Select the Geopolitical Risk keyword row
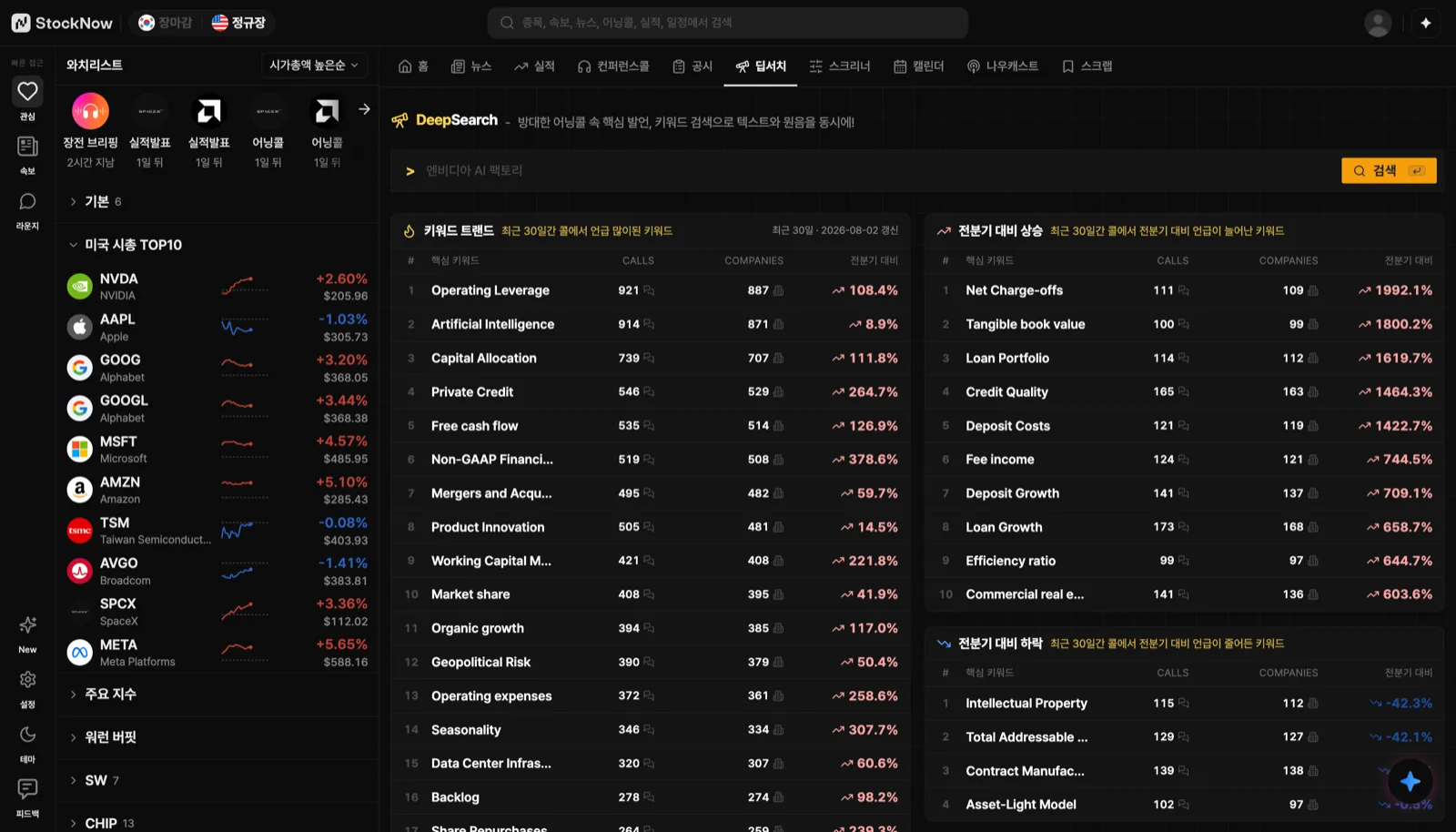This screenshot has width=1456, height=832. pyautogui.click(x=652, y=662)
